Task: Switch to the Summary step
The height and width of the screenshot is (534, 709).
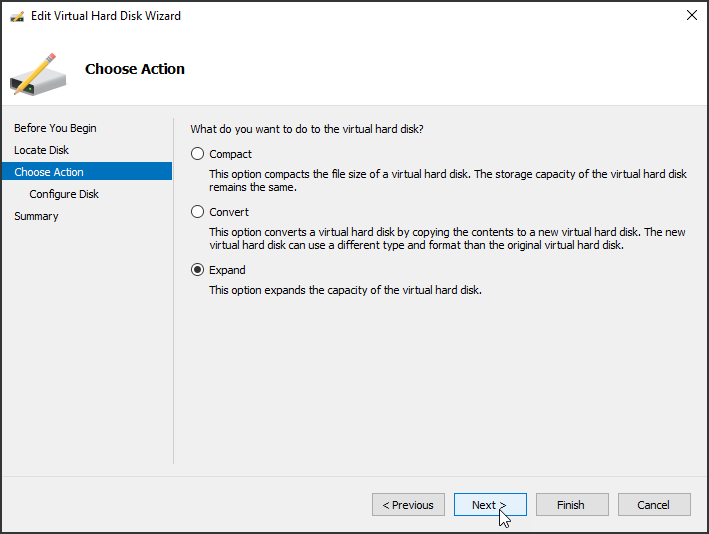Action: coord(36,216)
